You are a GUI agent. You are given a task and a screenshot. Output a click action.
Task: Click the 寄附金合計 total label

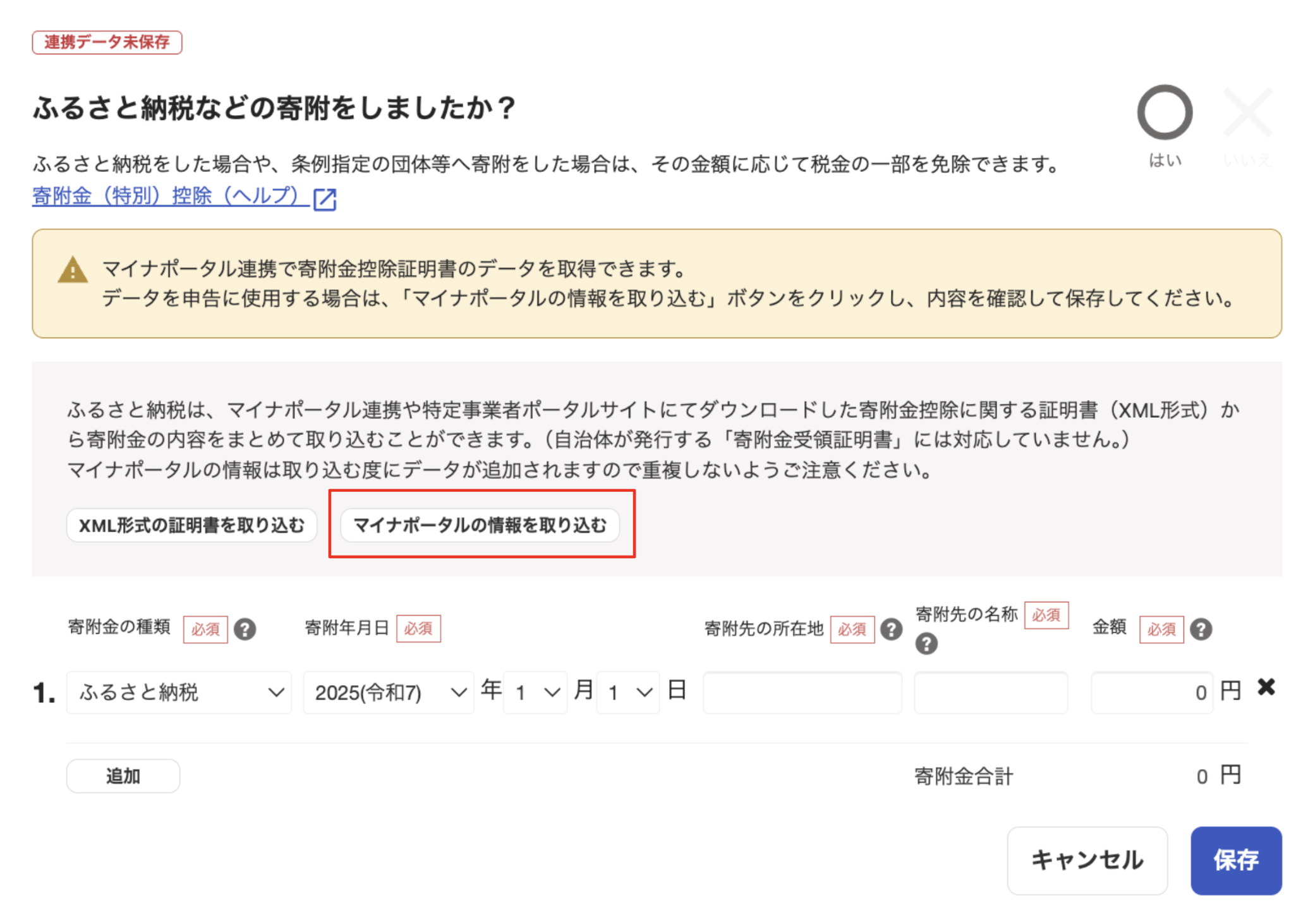tap(964, 776)
